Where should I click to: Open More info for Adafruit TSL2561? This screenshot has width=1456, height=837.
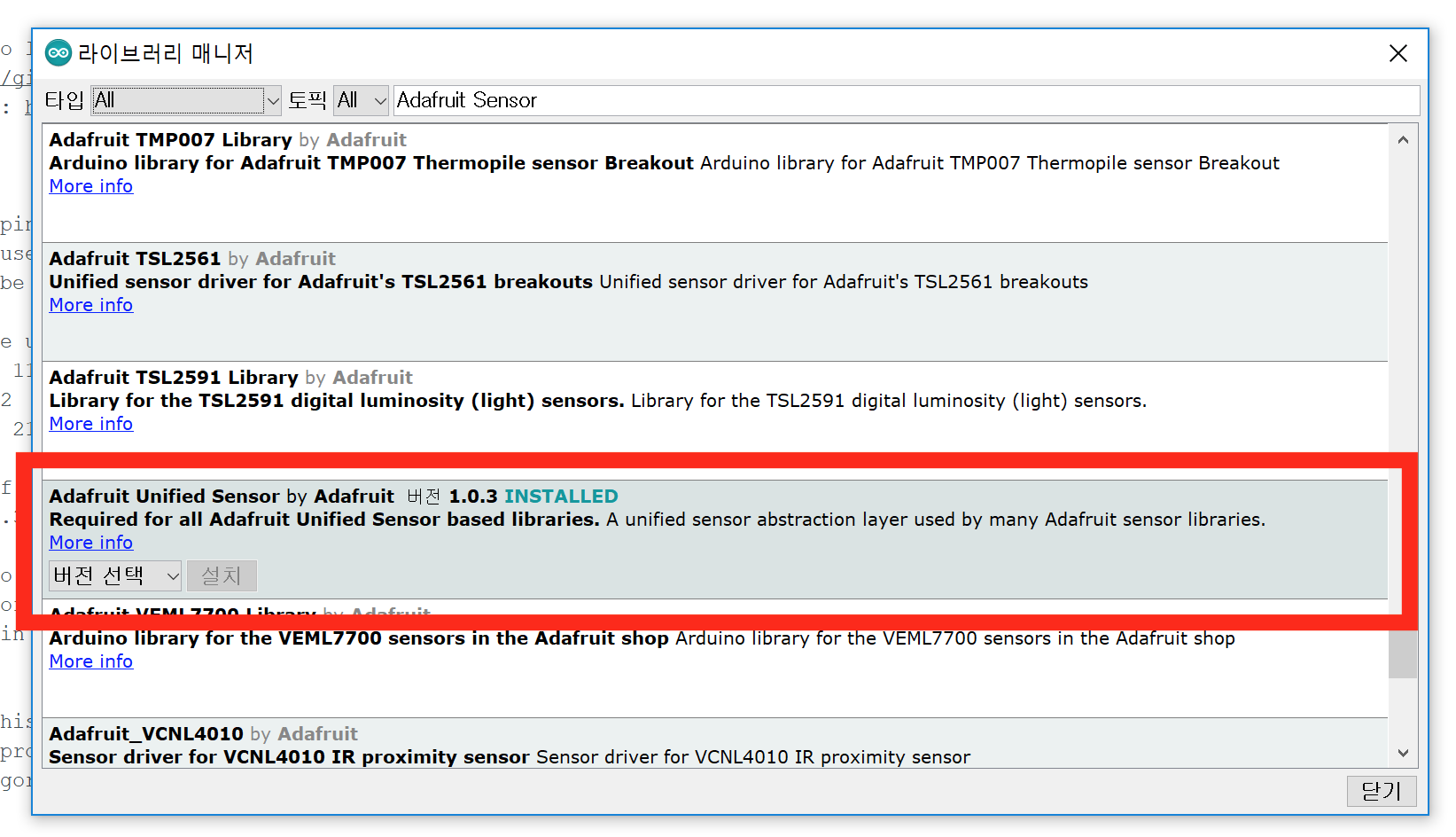(x=91, y=305)
